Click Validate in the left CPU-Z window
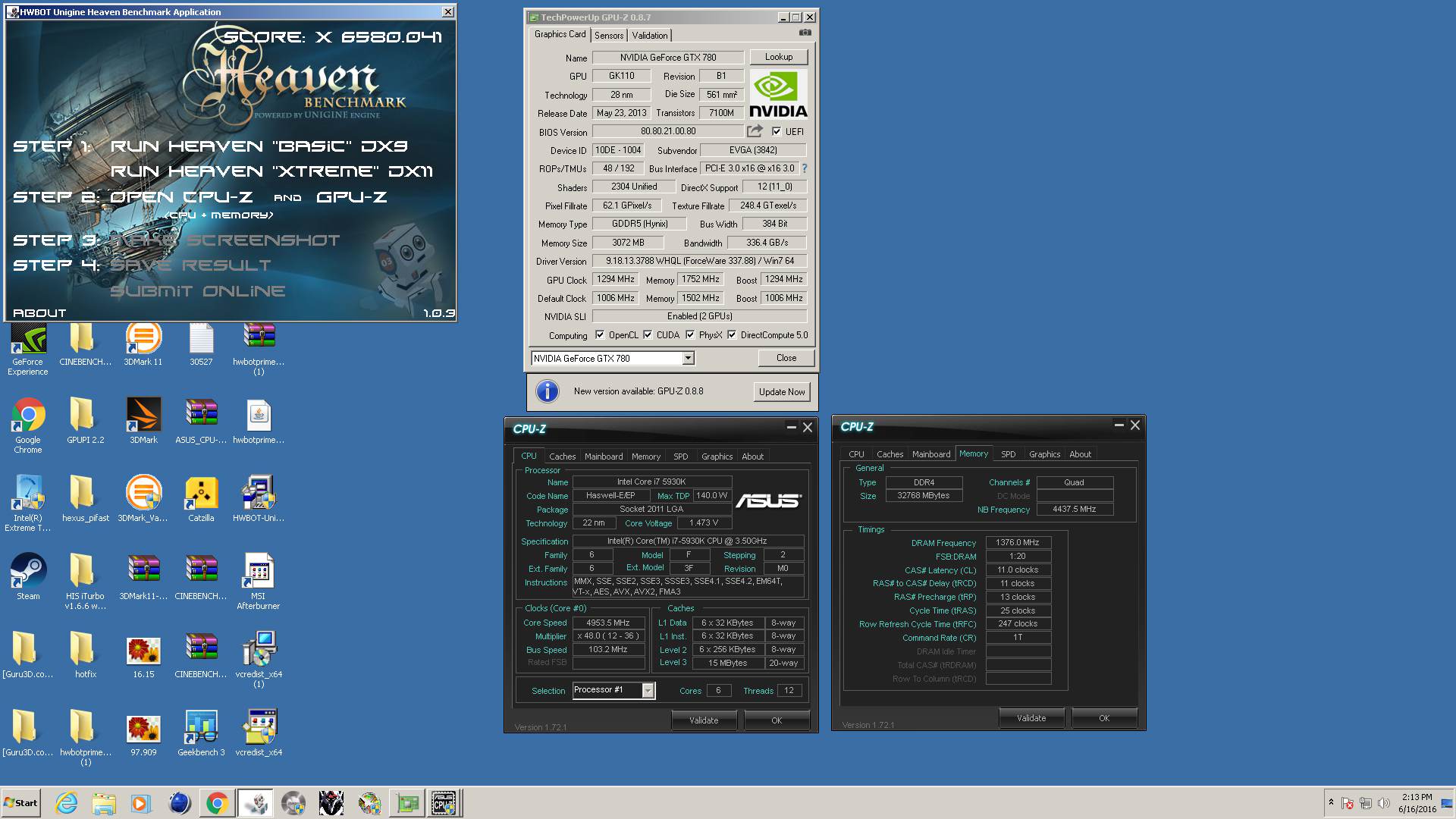This screenshot has width=1456, height=819. pyautogui.click(x=704, y=720)
